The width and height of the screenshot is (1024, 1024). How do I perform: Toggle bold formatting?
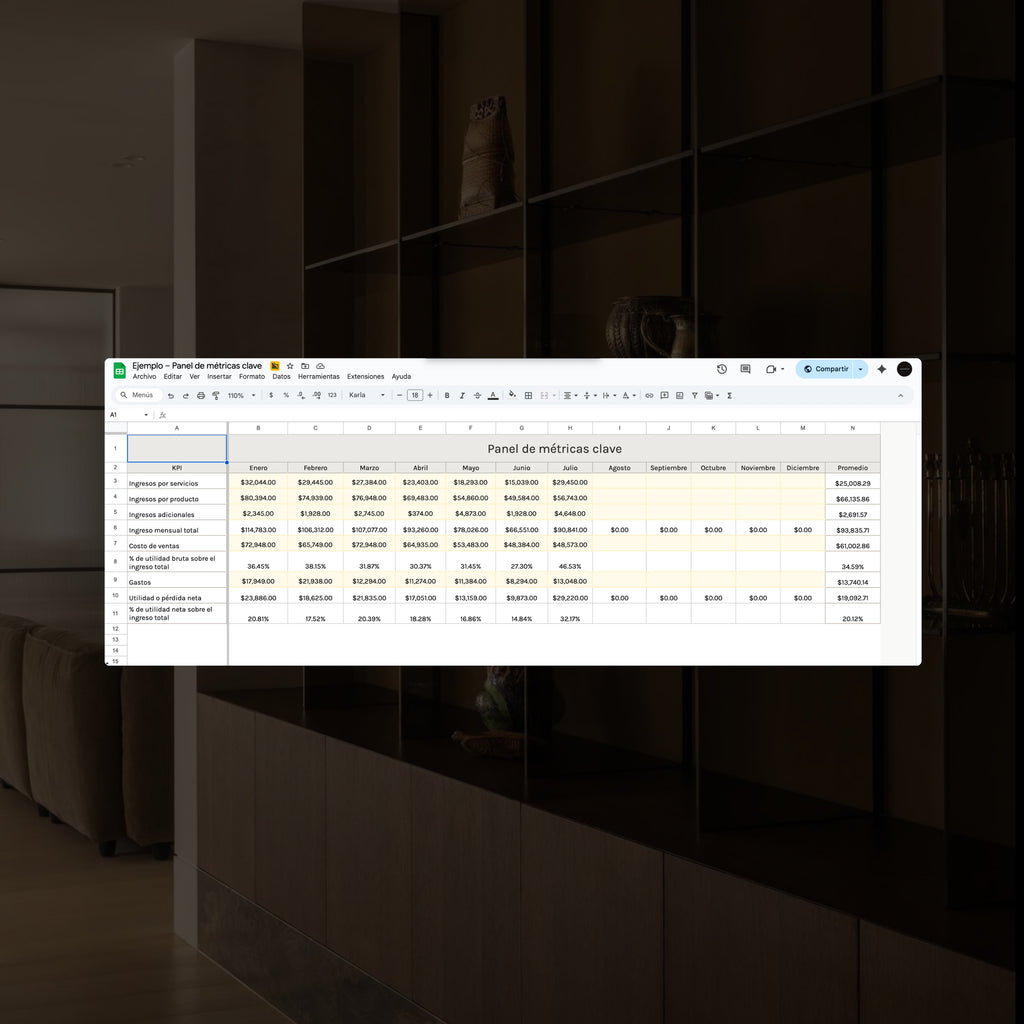447,395
